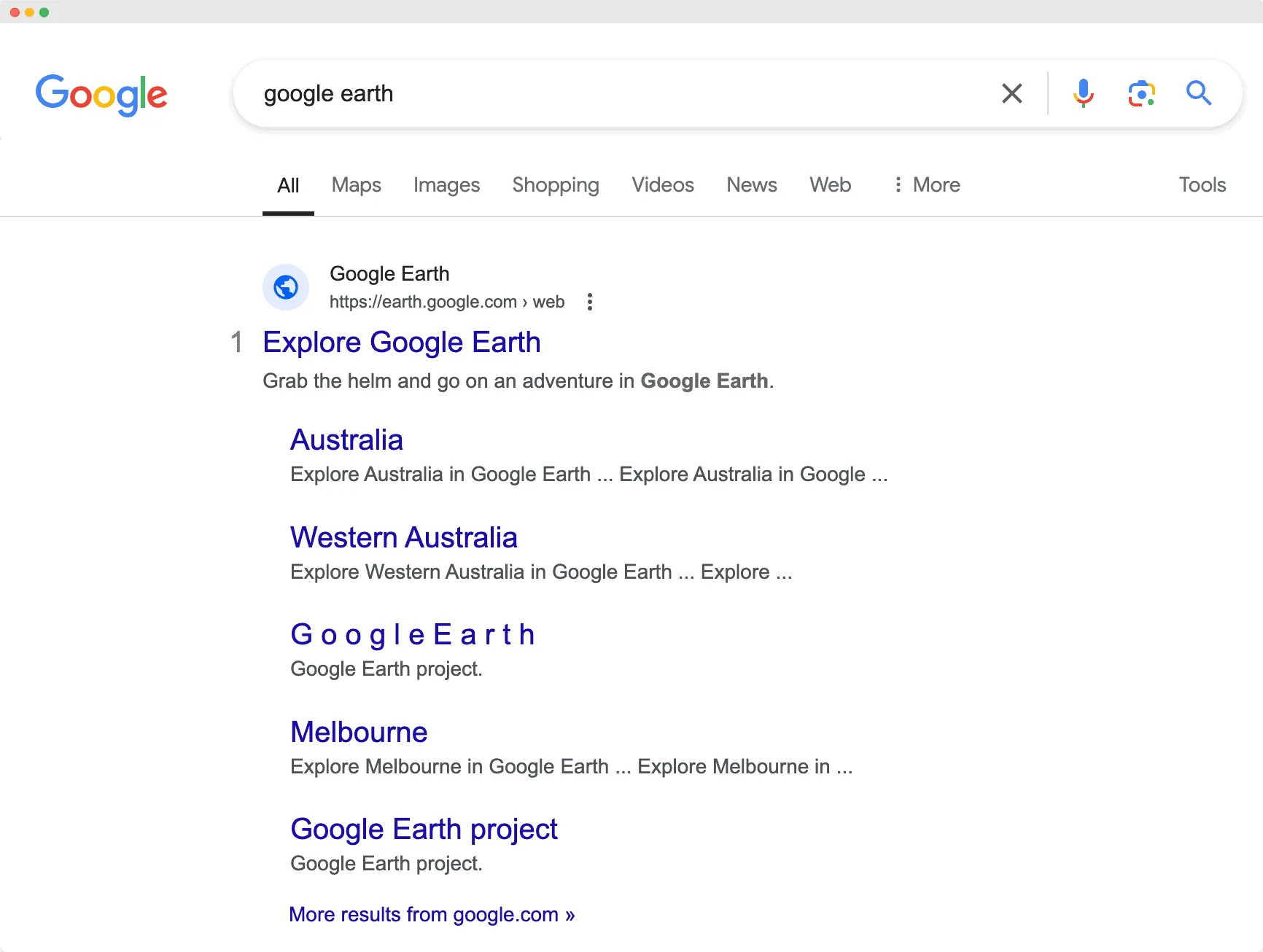Open the News results tab

751,184
